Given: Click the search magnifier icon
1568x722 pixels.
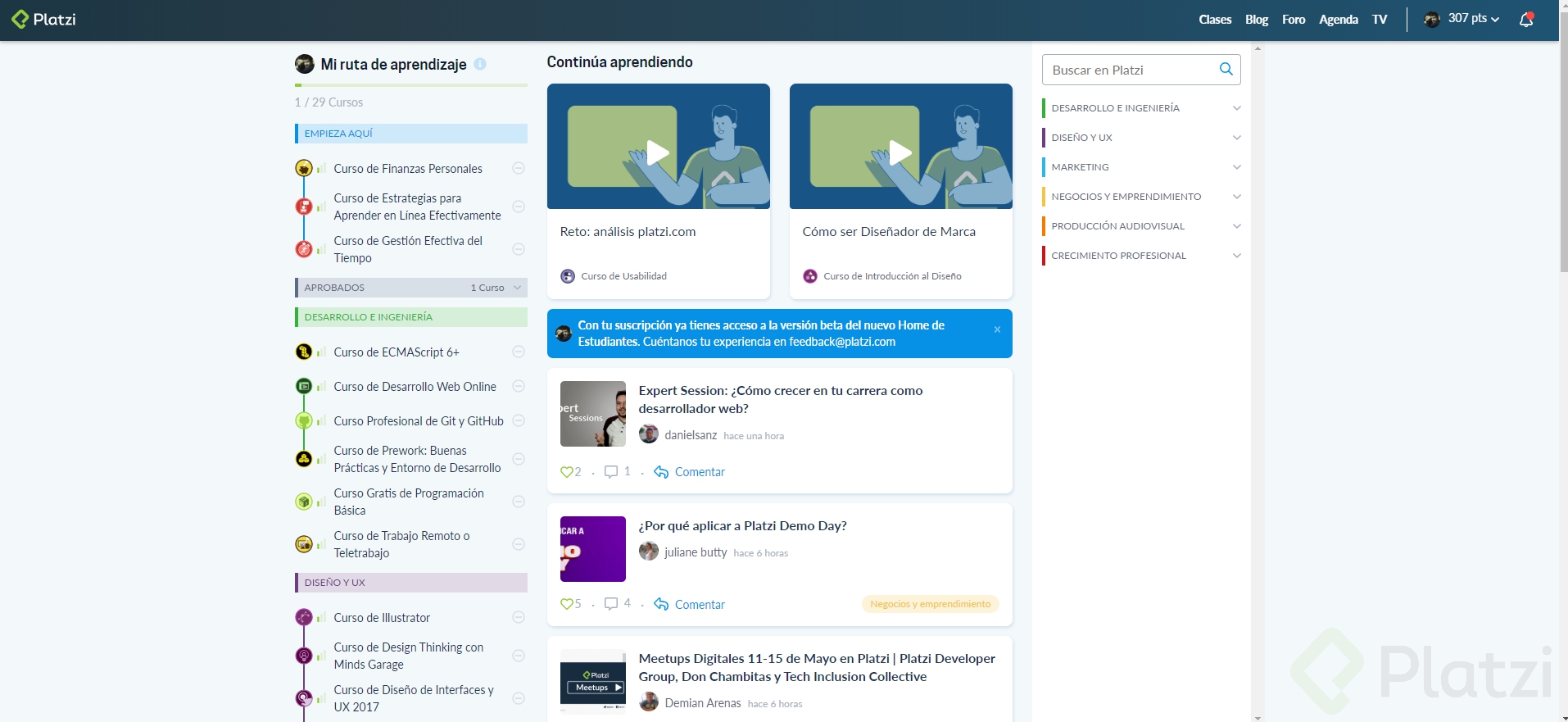Looking at the screenshot, I should 1226,70.
